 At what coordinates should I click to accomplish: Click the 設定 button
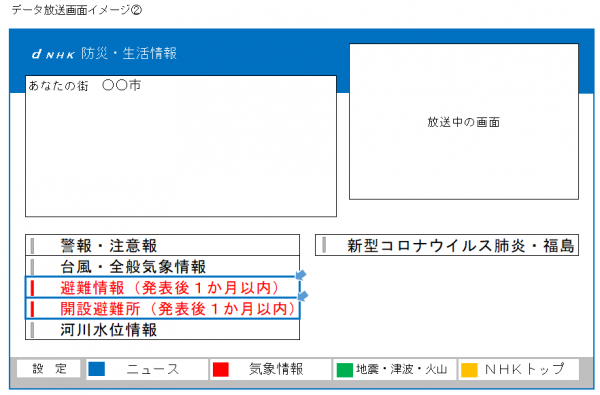49,369
